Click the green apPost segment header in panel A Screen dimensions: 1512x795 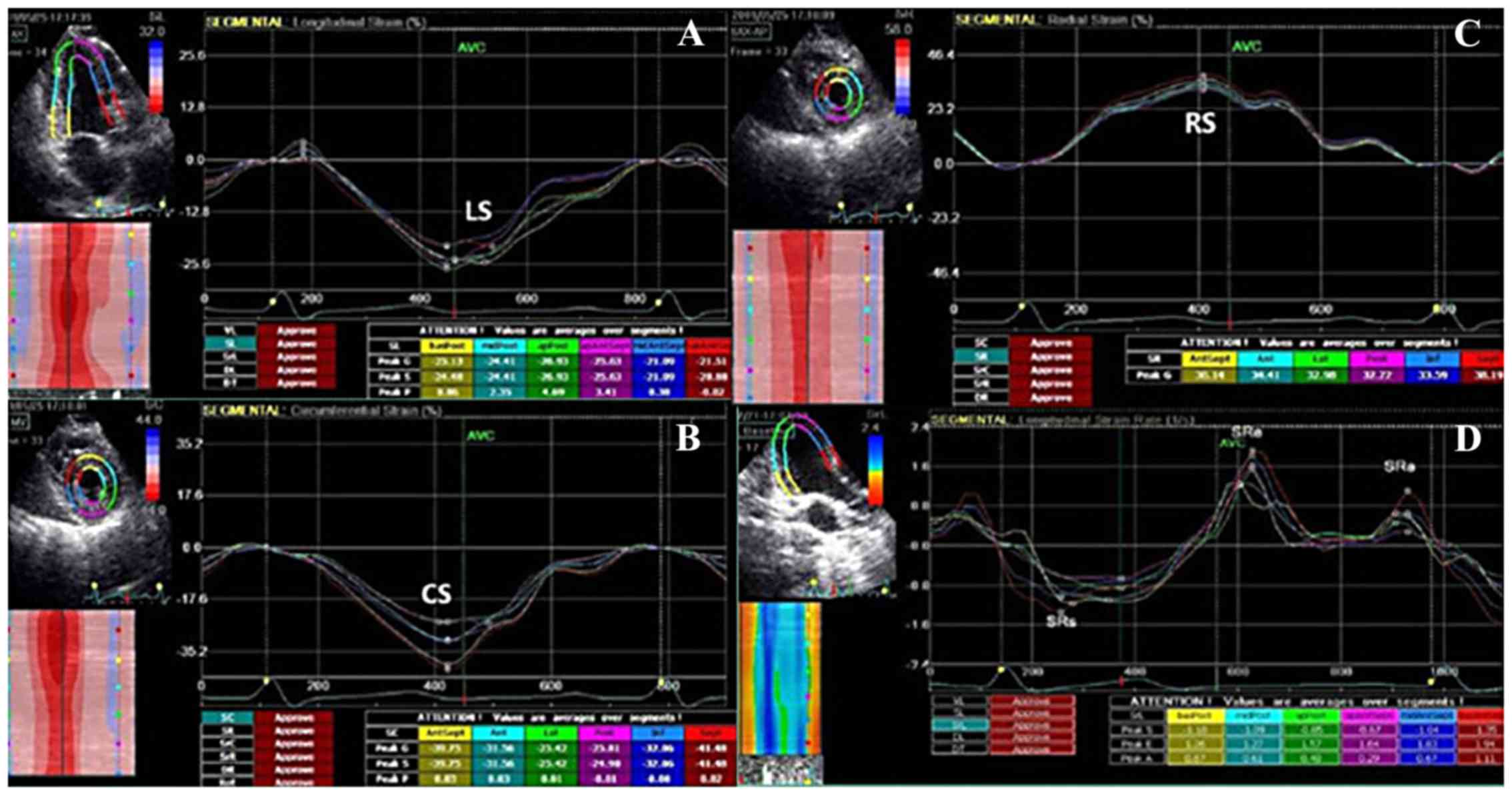click(x=552, y=347)
